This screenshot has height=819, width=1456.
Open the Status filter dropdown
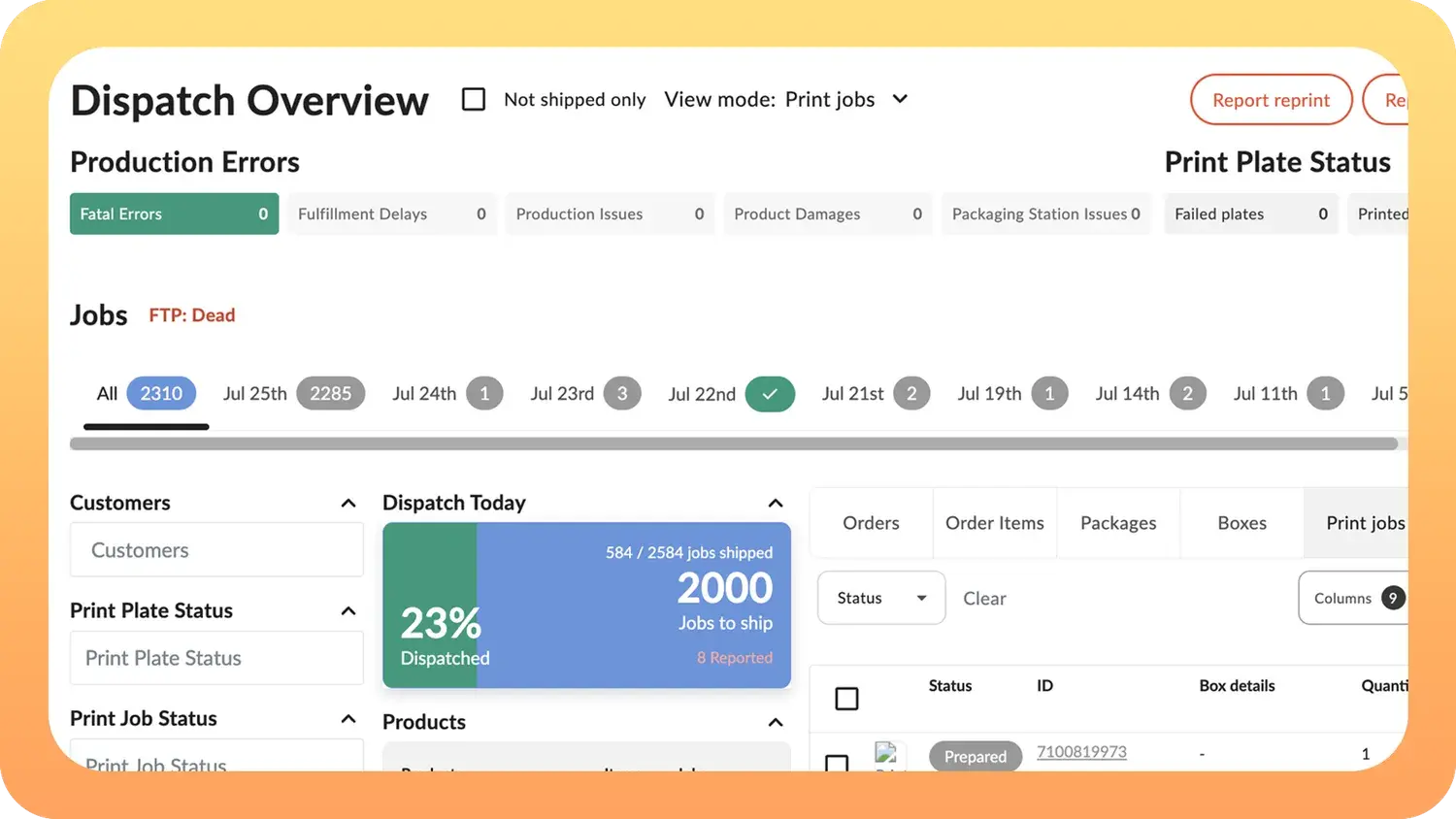click(x=881, y=598)
